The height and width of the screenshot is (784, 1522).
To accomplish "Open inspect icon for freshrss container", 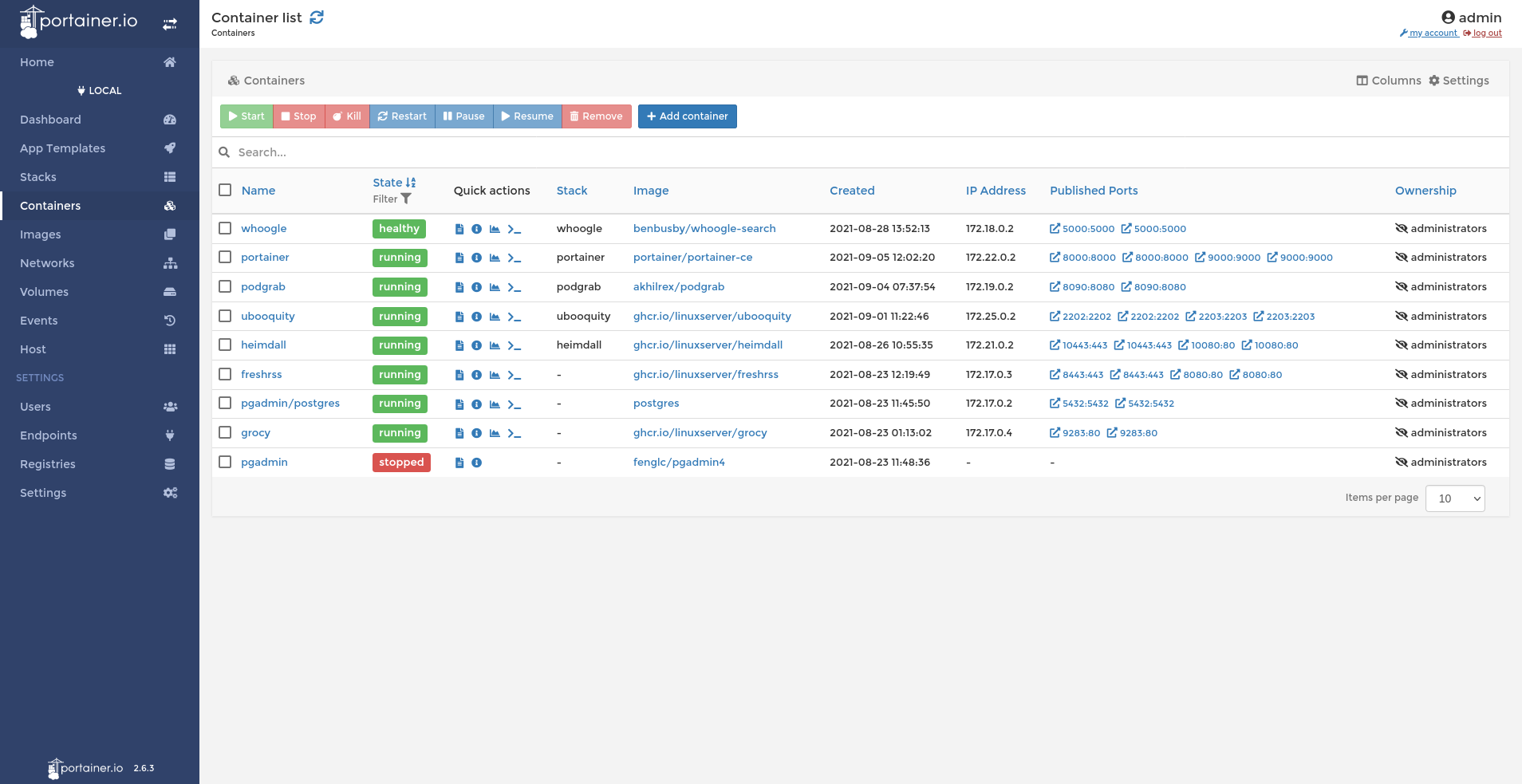I will pos(476,375).
